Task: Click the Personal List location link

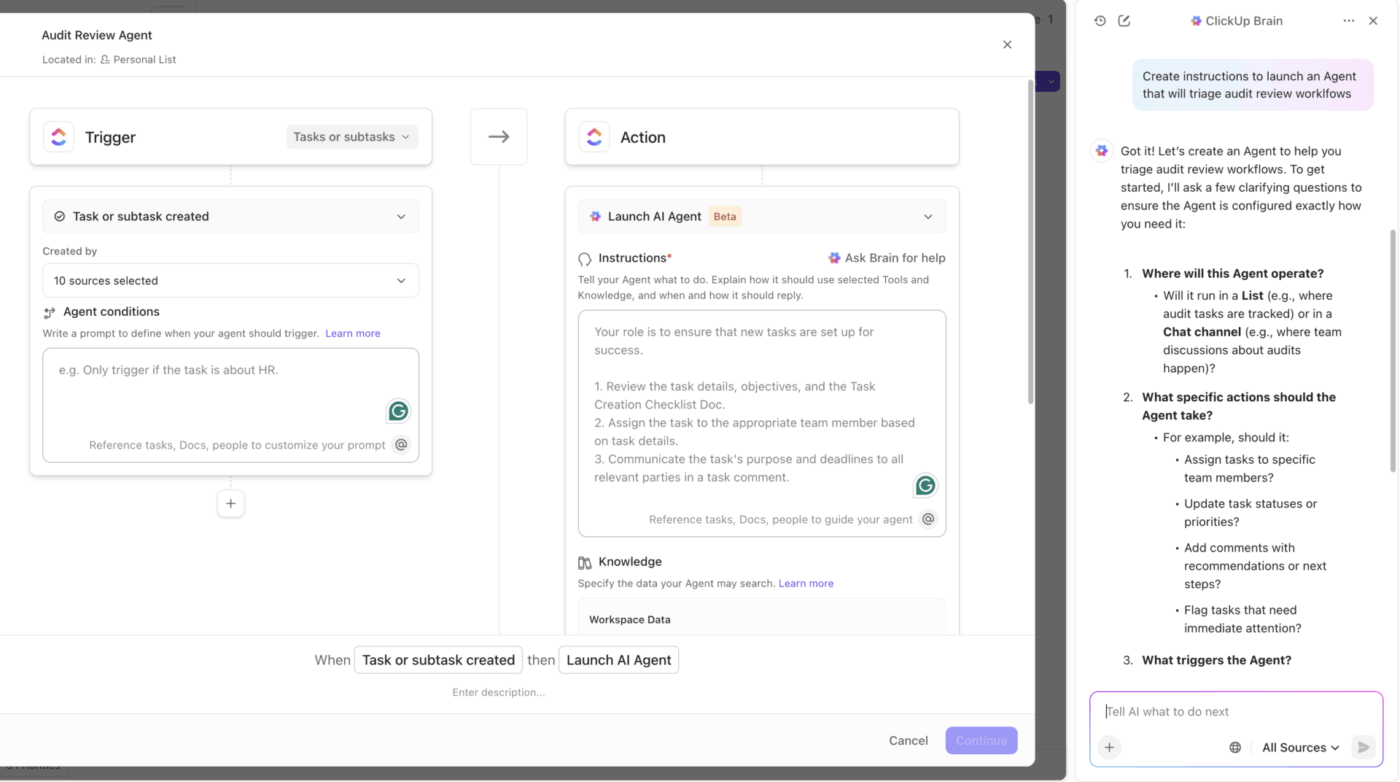Action: [x=138, y=60]
